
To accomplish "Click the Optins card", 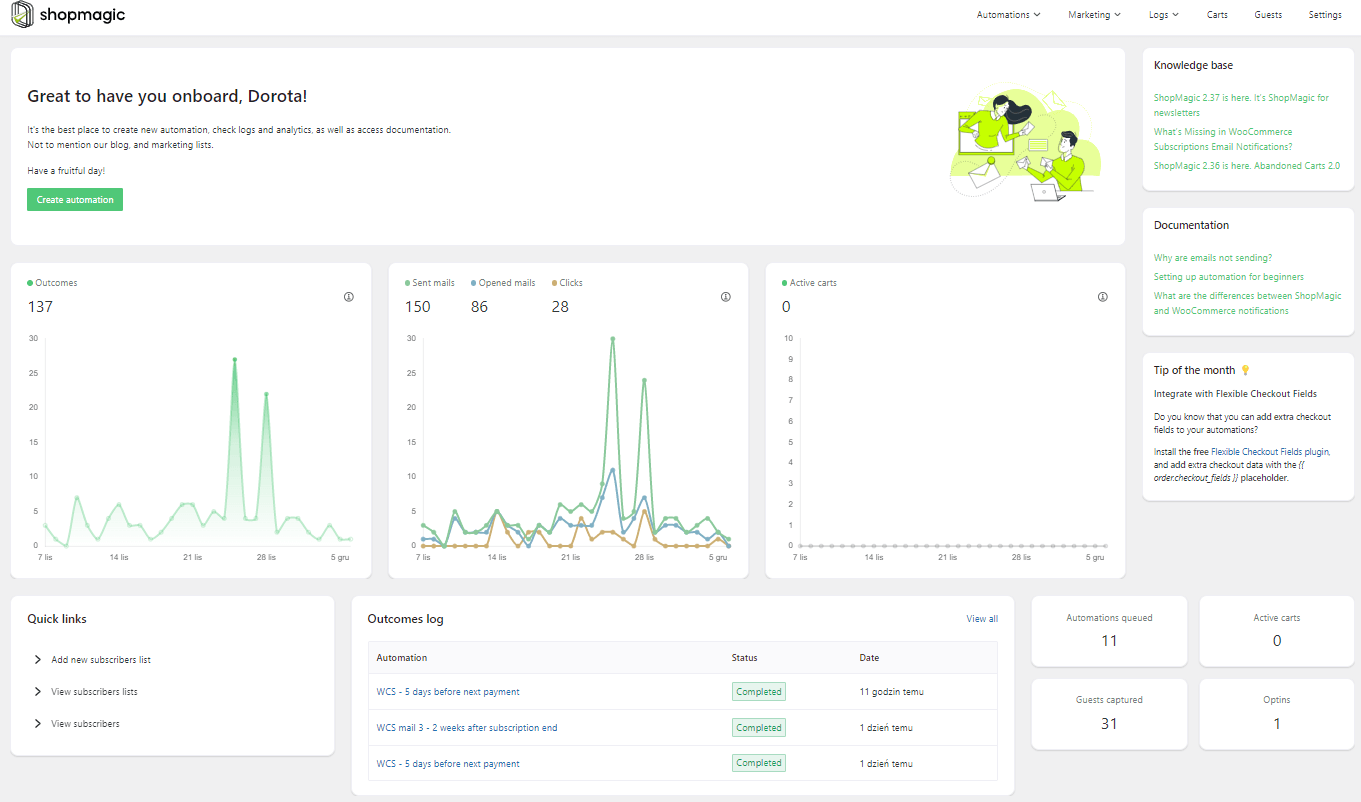I will [1277, 714].
